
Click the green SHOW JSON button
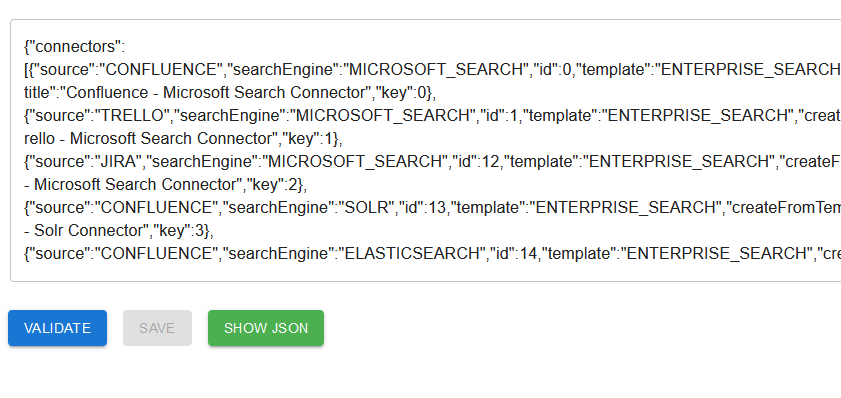266,328
